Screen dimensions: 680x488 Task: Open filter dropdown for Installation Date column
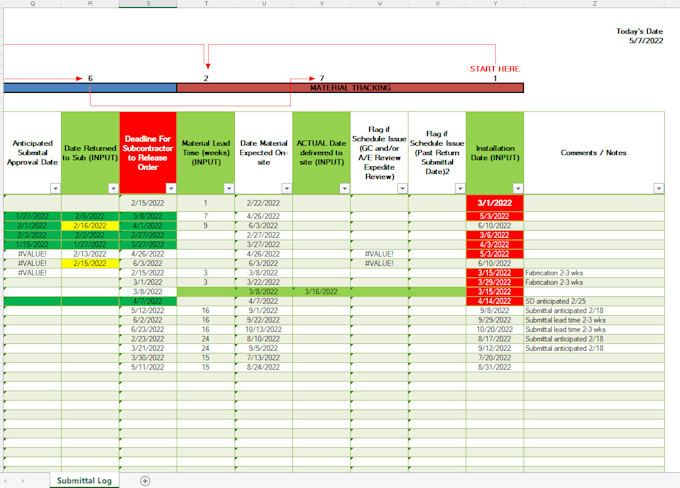[x=518, y=188]
